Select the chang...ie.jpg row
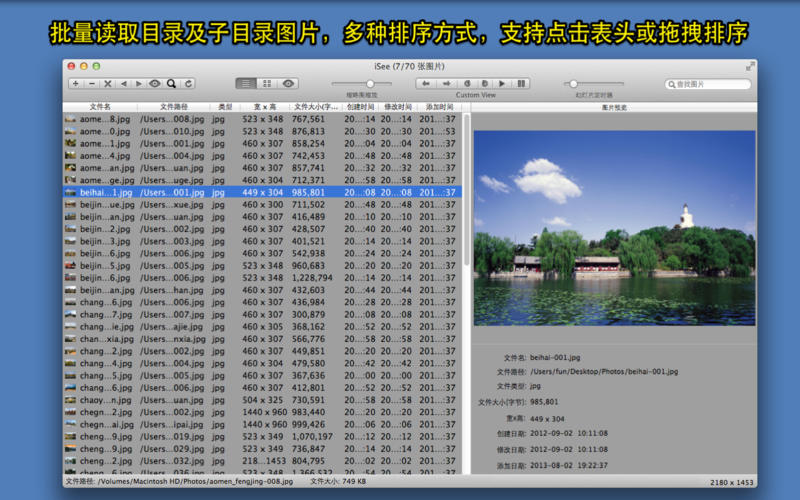Screen dimensions: 800x500 click(262, 327)
